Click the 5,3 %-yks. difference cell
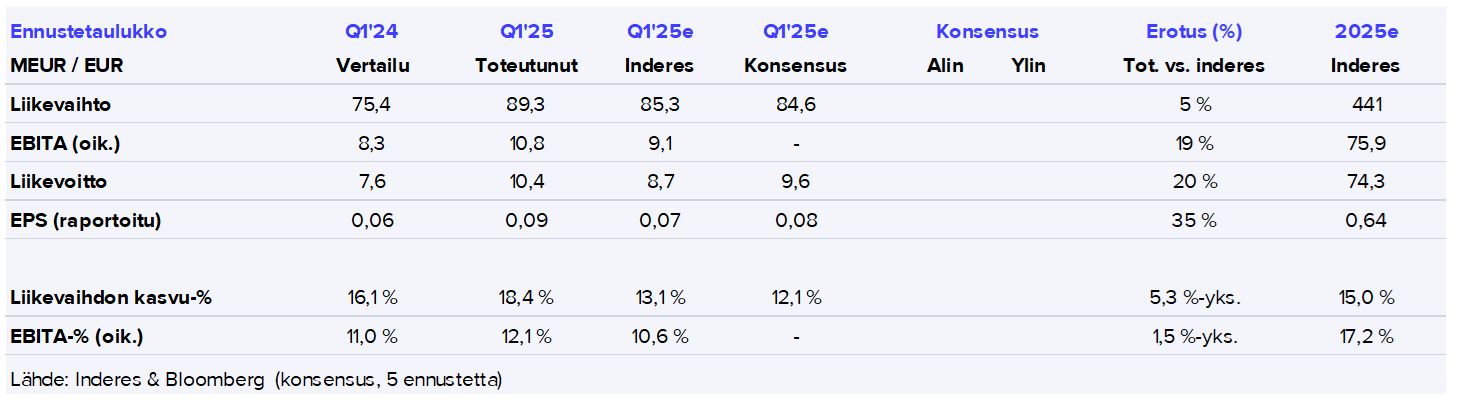The width and height of the screenshot is (1457, 404). [x=1194, y=298]
